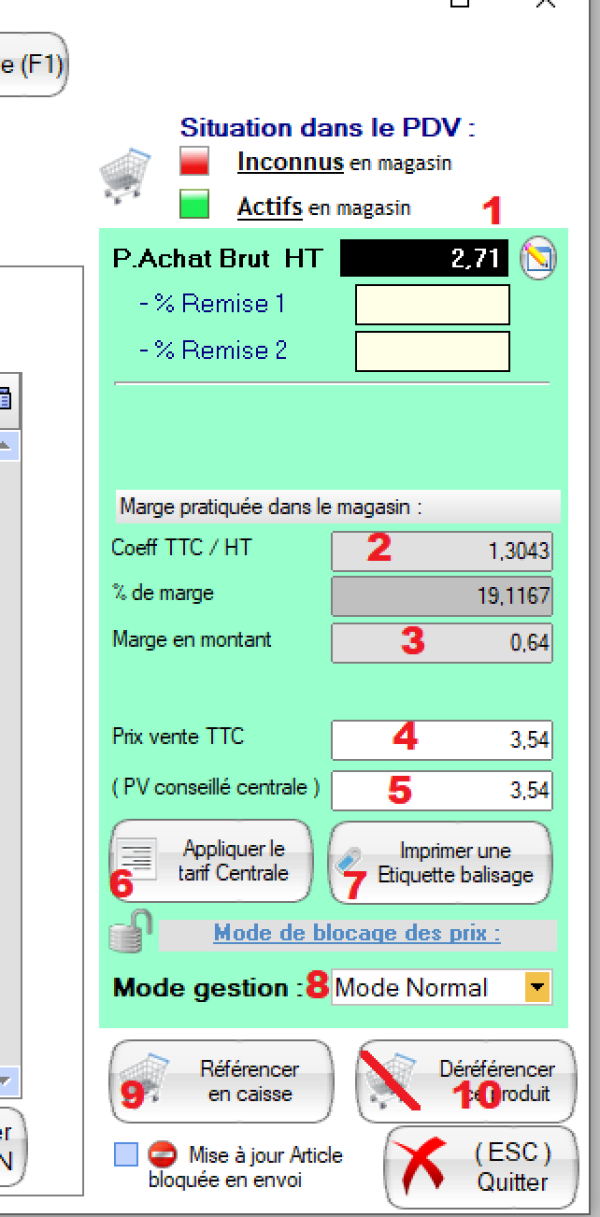Open the Mode gestion dropdown
The width and height of the screenshot is (600, 1217).
click(x=538, y=988)
